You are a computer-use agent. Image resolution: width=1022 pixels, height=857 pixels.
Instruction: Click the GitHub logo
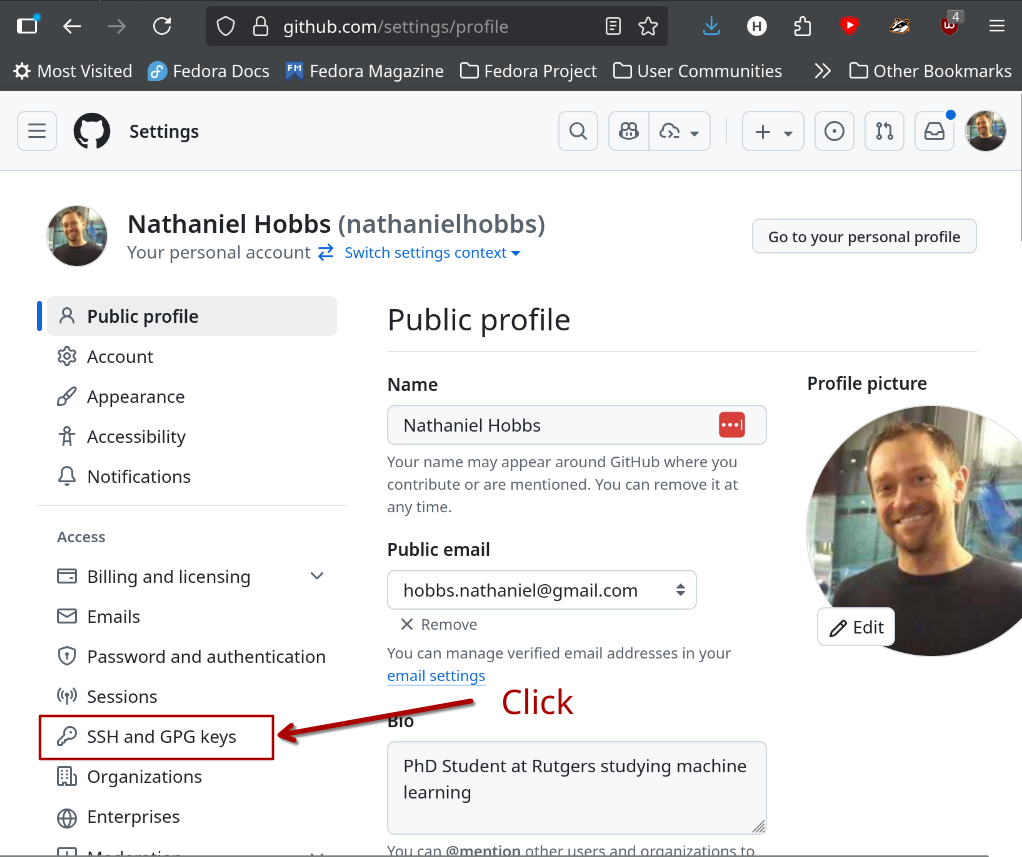(x=91, y=131)
